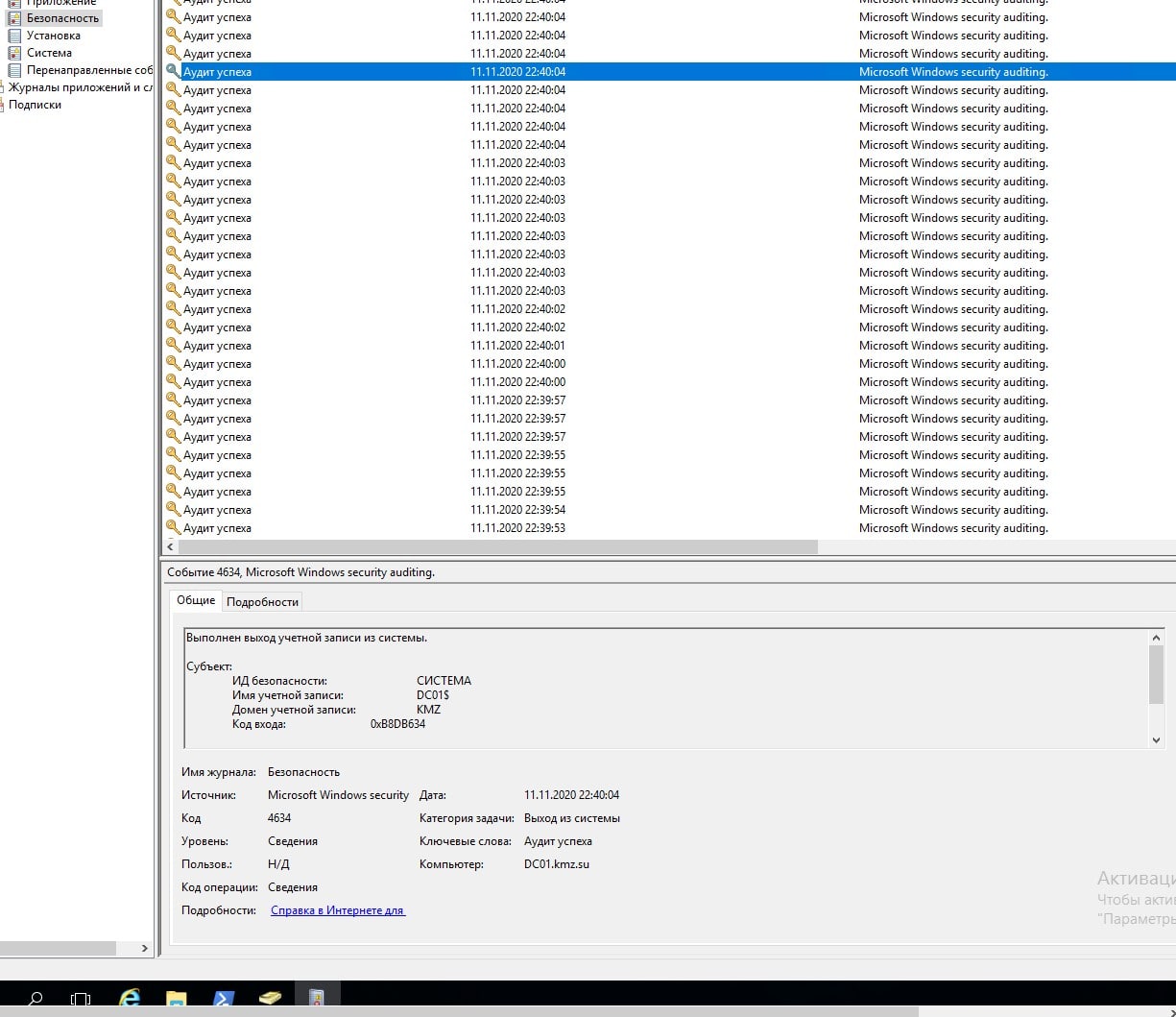Click the tree pane horizontal scrollbar thumb

tap(58, 948)
